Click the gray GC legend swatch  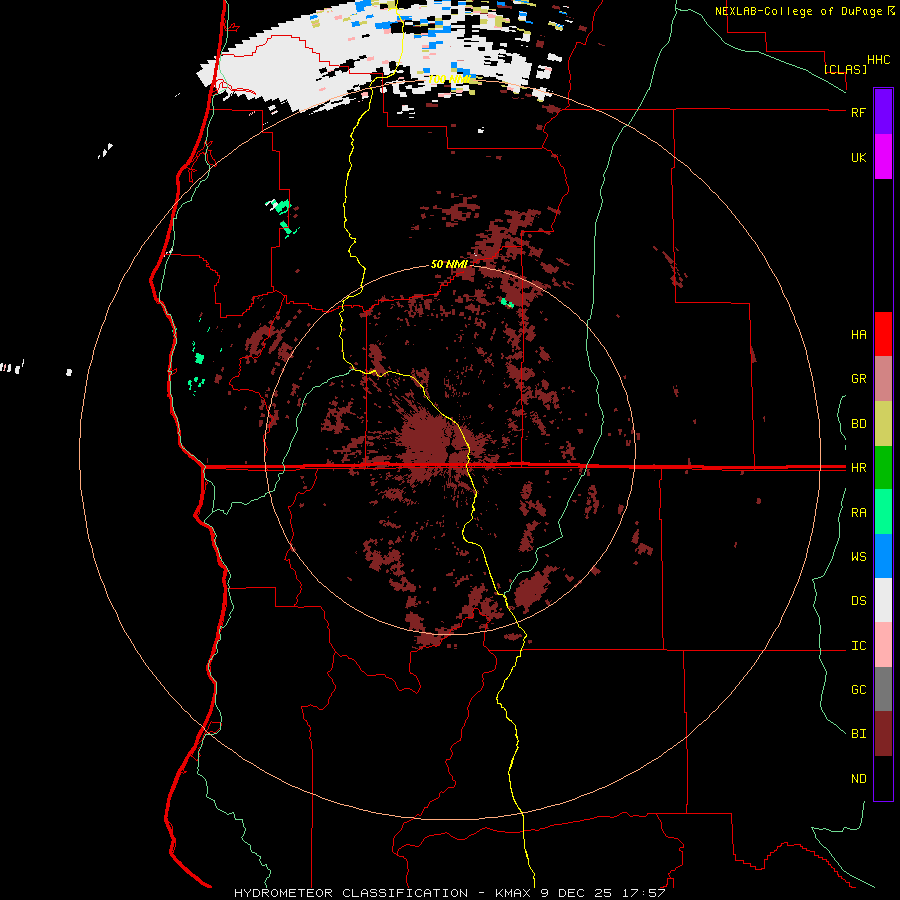coord(883,689)
